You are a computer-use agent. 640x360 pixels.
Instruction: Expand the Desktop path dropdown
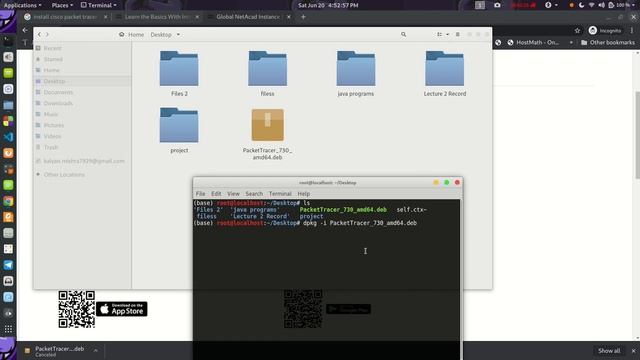178,35
